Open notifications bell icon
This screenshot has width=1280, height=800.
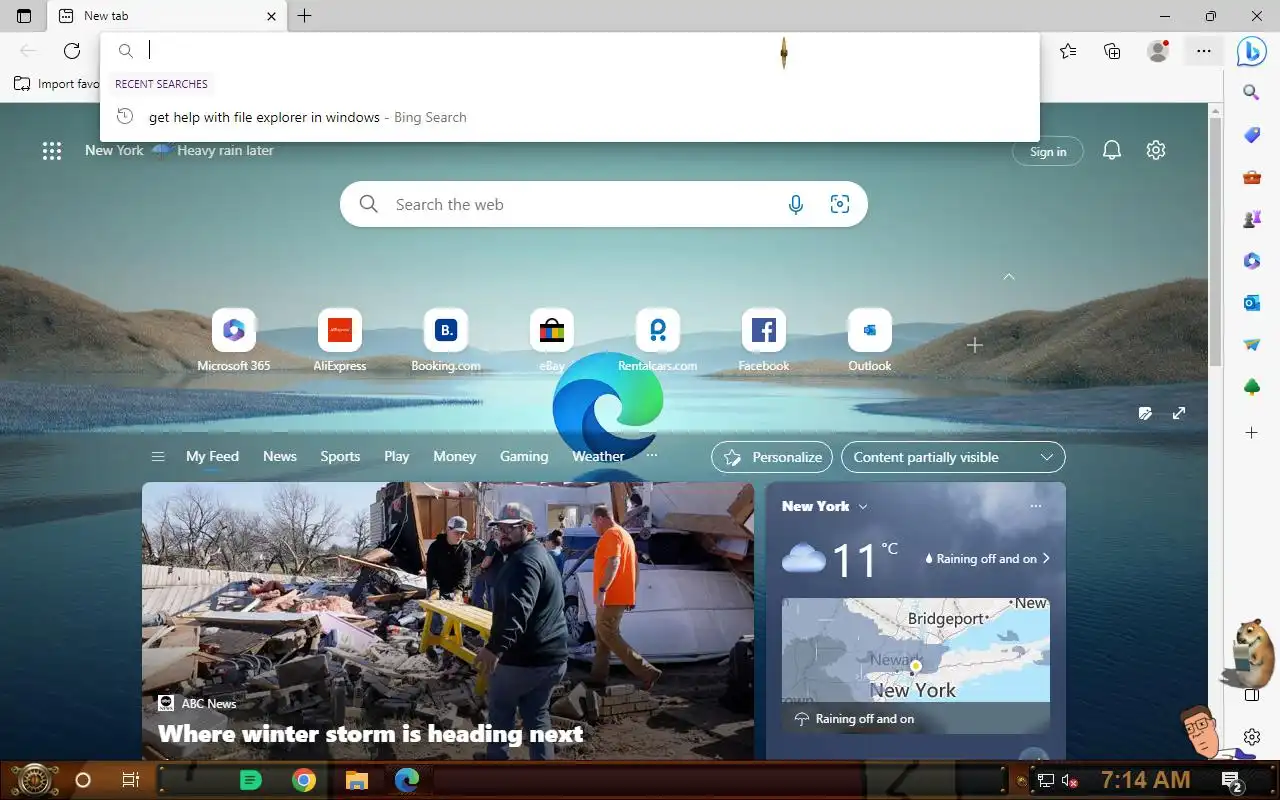[1111, 151]
